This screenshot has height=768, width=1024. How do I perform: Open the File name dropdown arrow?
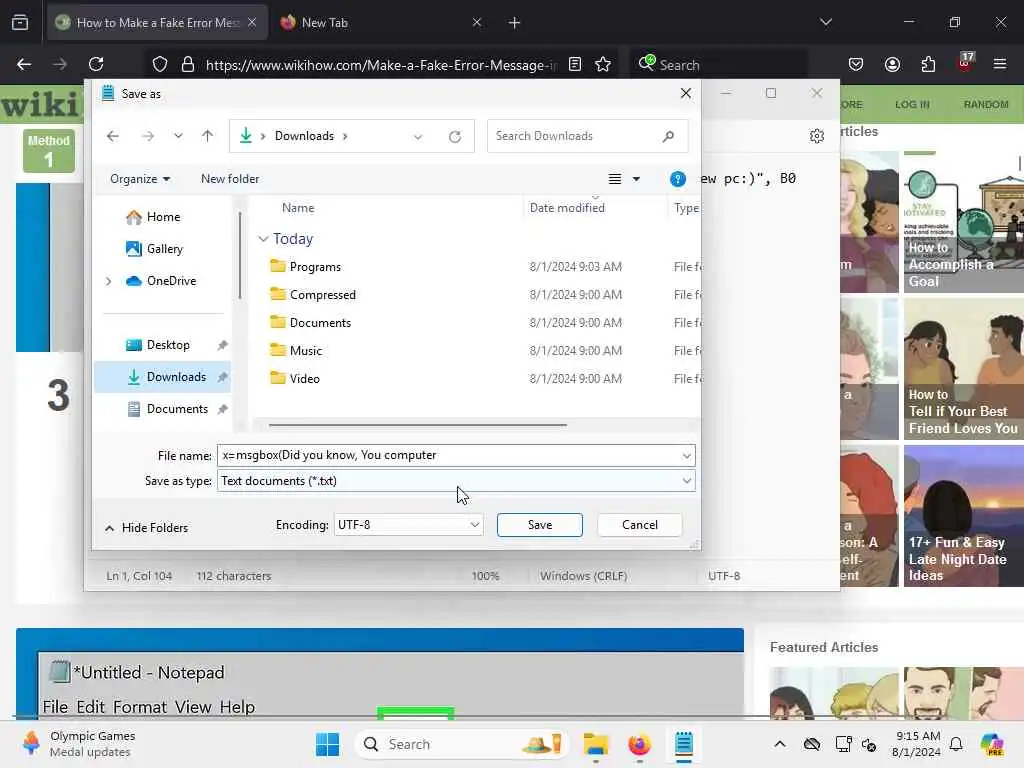[686, 455]
